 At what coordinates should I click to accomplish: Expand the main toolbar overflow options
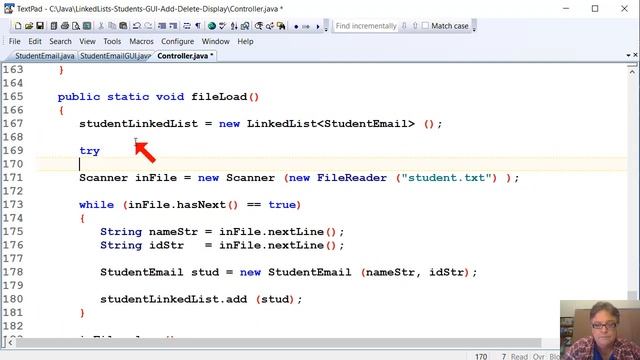(x=326, y=27)
